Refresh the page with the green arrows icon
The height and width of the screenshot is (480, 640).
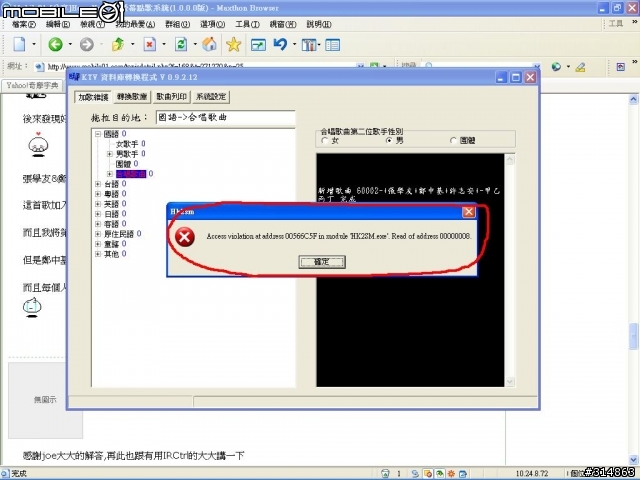[x=181, y=44]
